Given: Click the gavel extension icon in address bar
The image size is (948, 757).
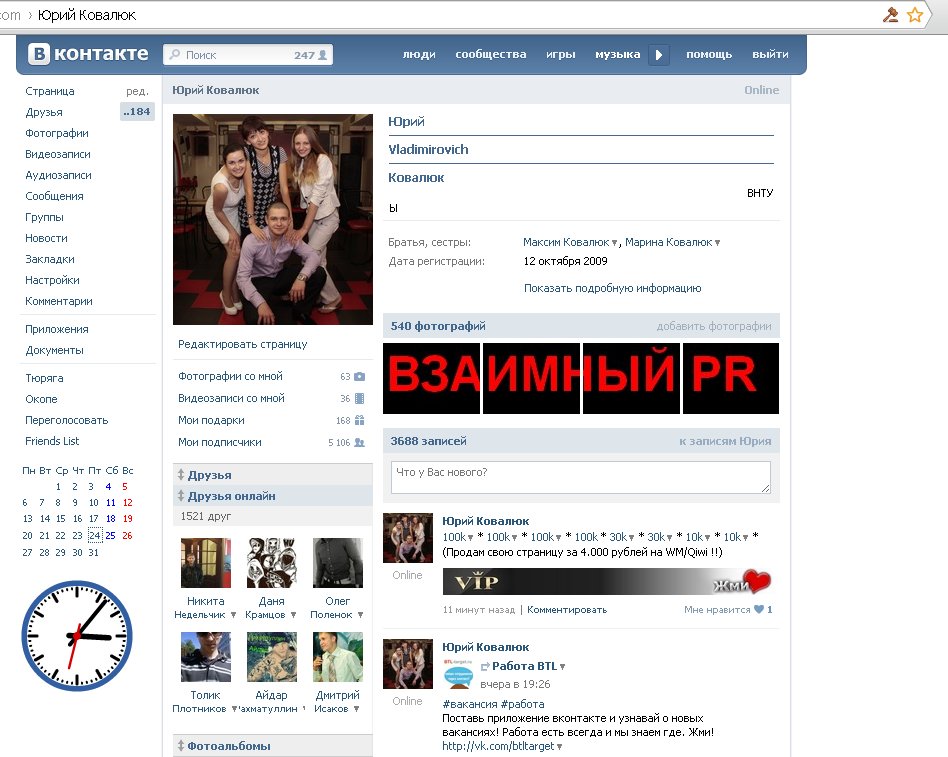Looking at the screenshot, I should click(891, 15).
